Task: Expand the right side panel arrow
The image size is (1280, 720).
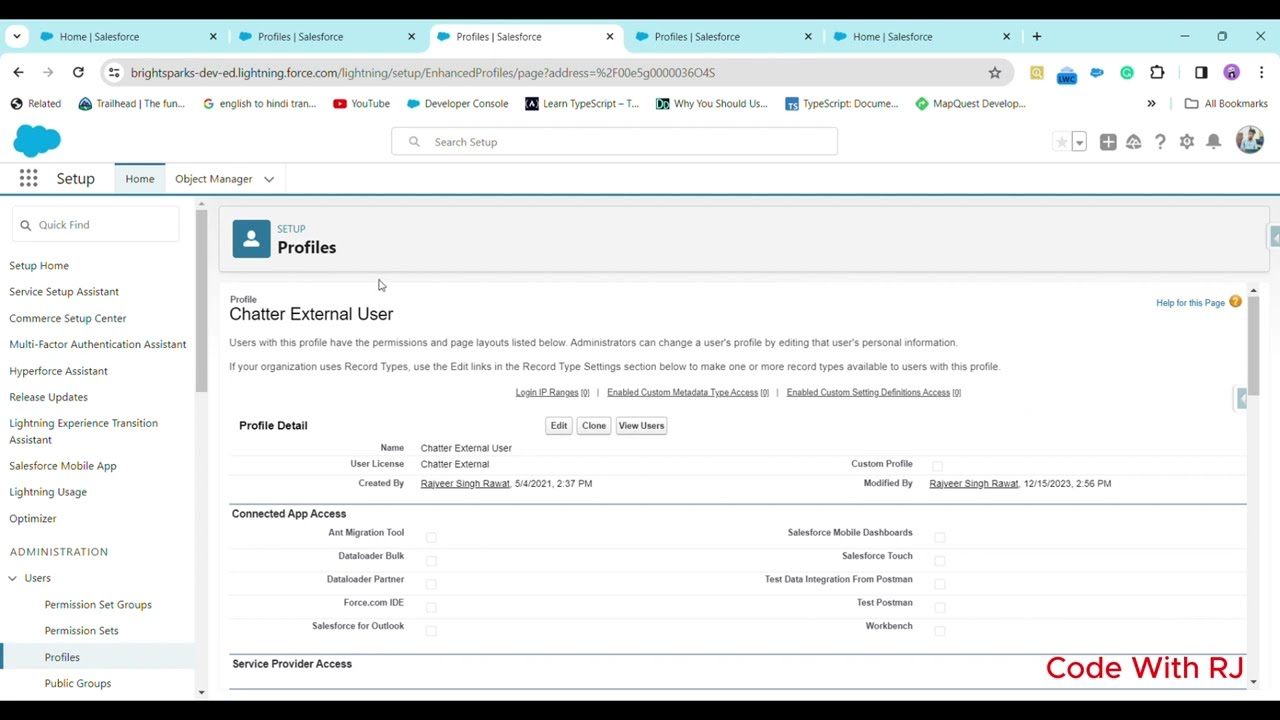Action: tap(1242, 398)
